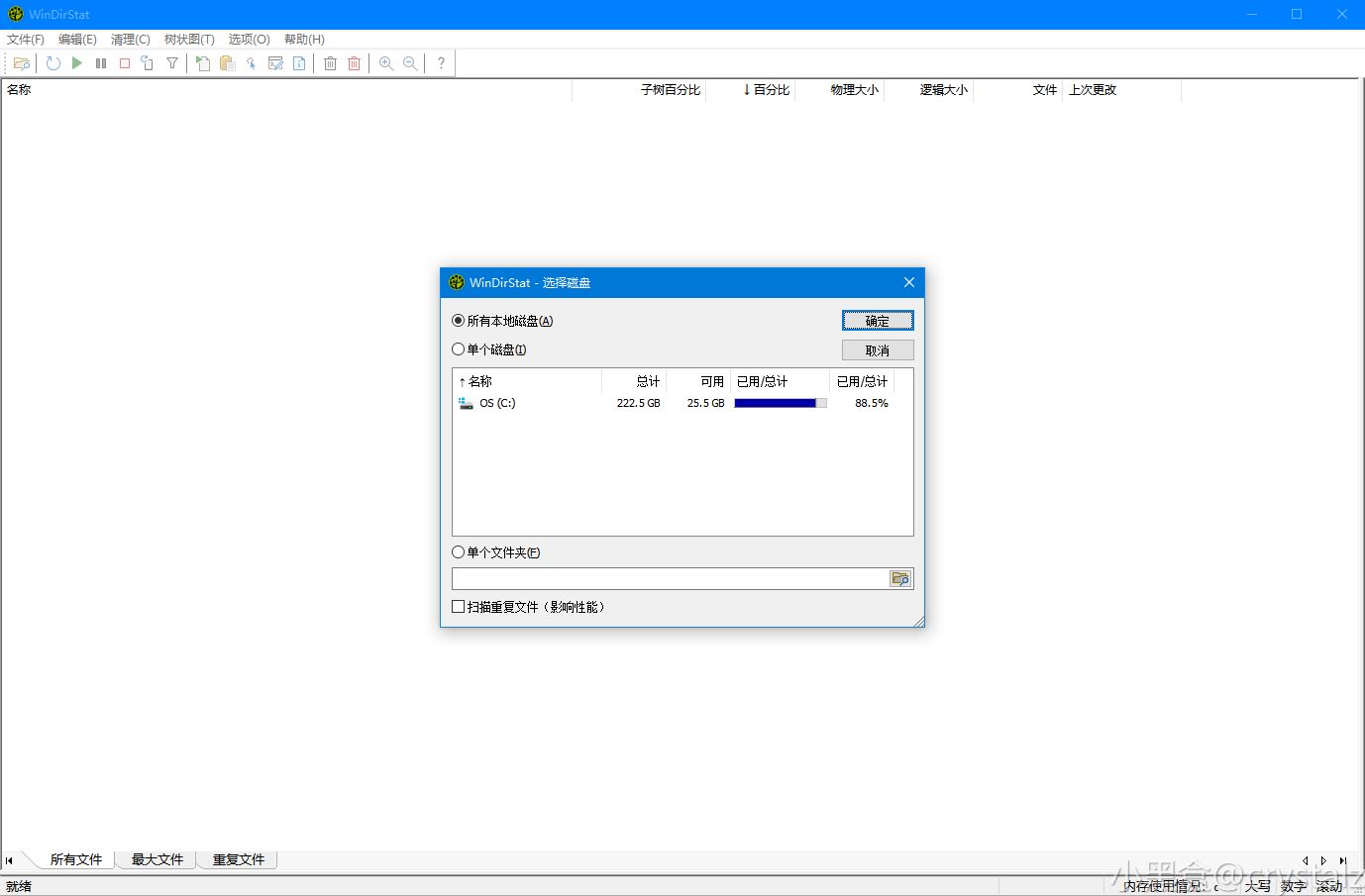Sort main list by 物理大小 column
1365x896 pixels.
click(x=839, y=90)
